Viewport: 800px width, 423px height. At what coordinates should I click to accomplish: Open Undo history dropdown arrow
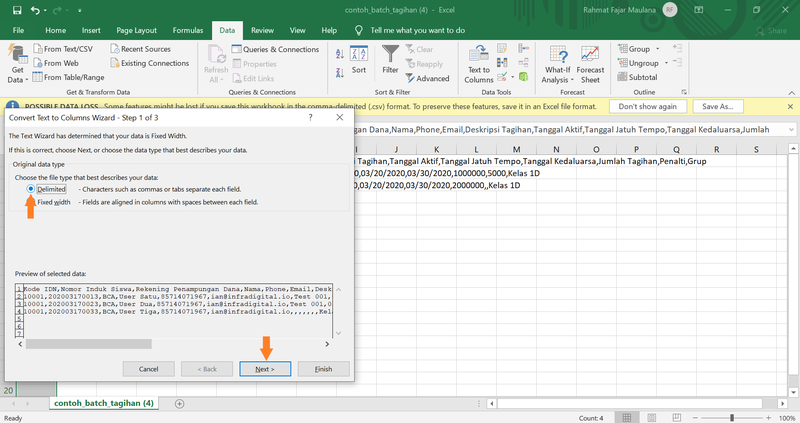(45, 10)
